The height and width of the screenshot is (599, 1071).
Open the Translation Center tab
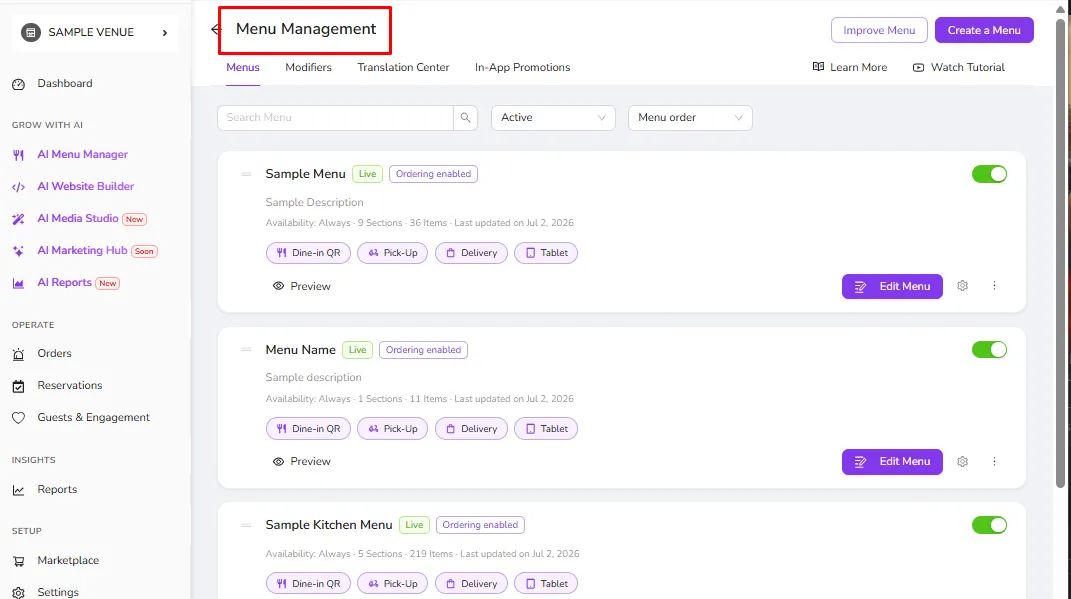[403, 68]
